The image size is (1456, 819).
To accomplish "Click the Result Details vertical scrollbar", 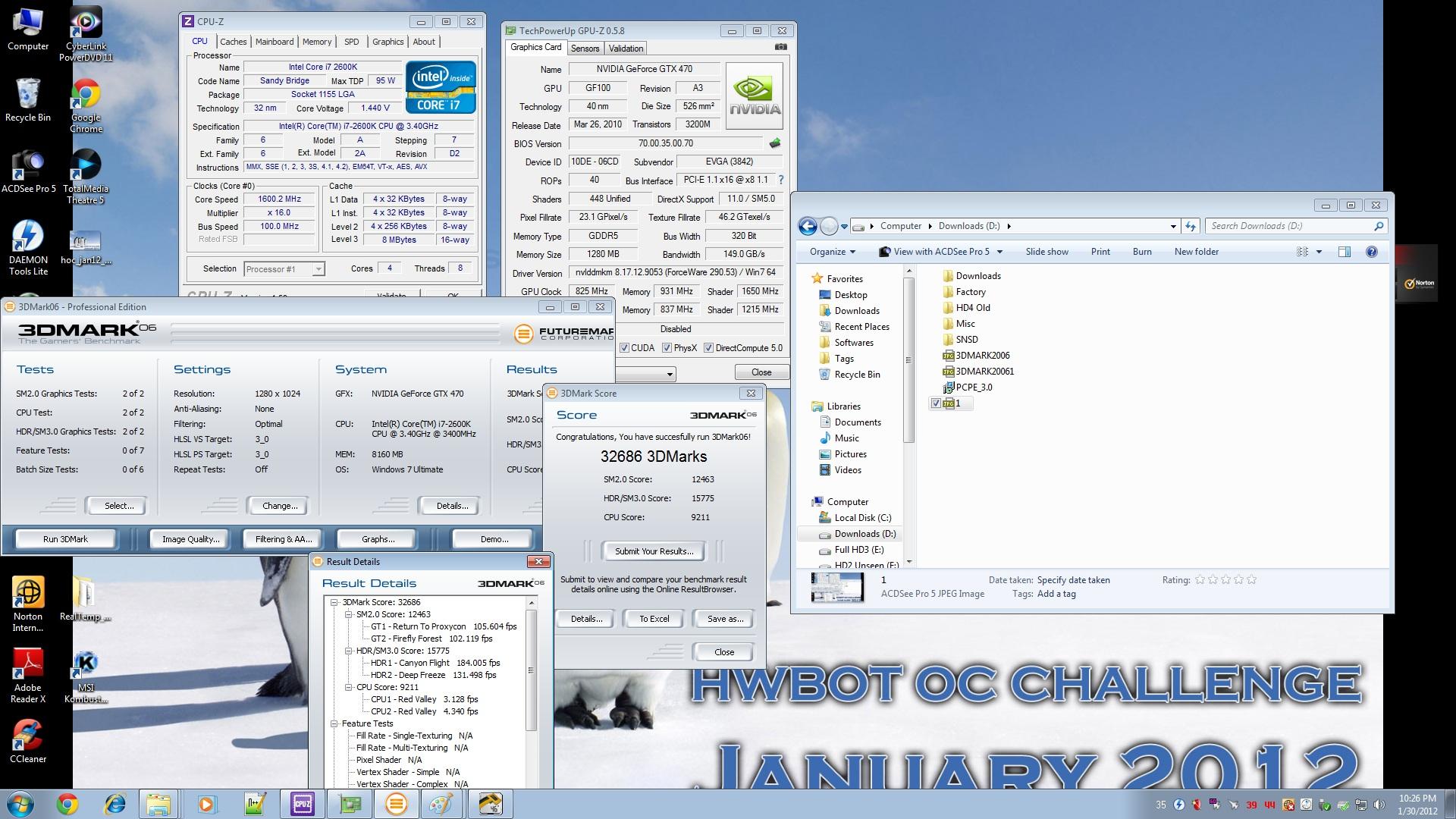I will click(x=531, y=670).
